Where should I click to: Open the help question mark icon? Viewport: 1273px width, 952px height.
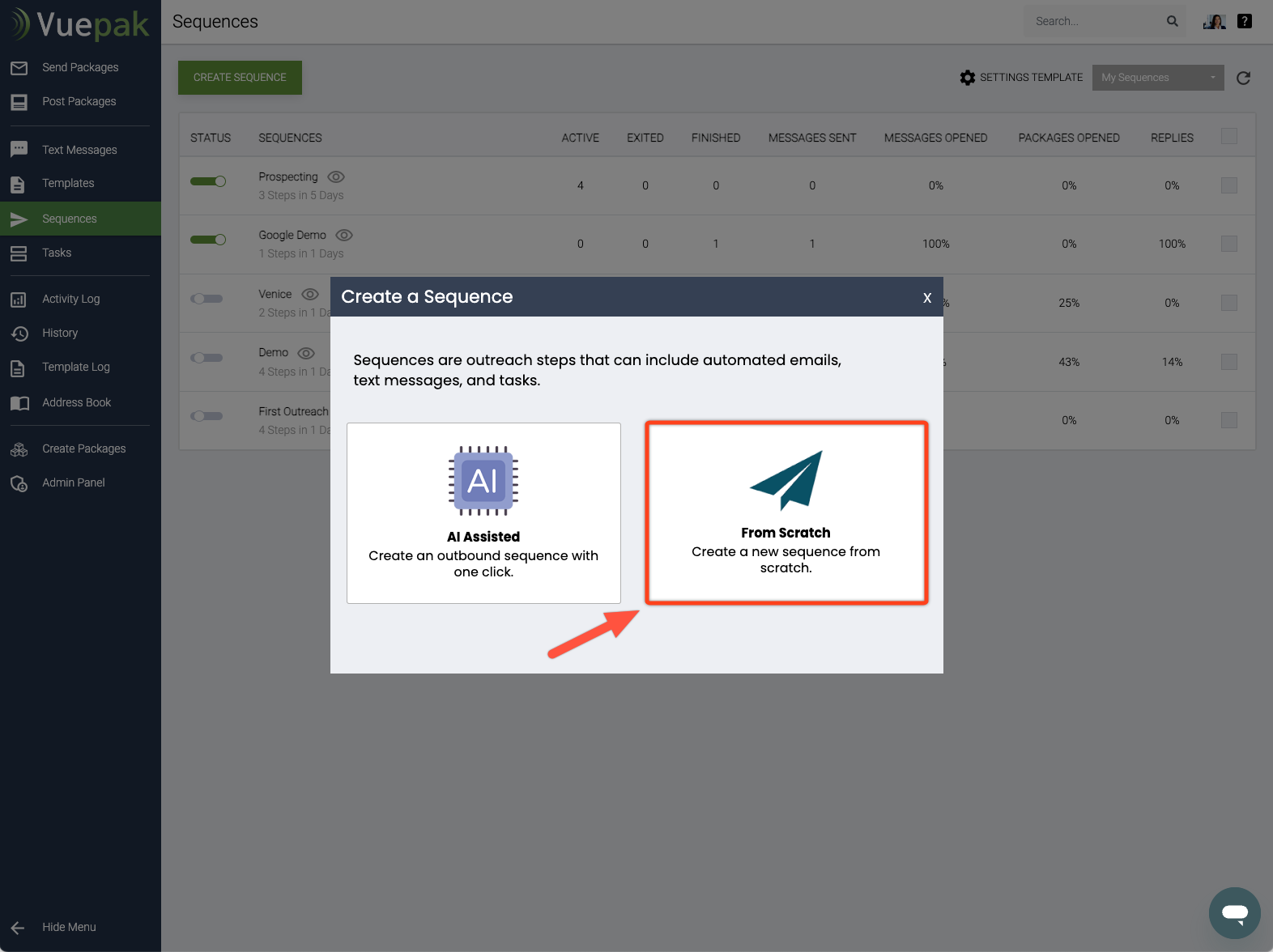click(1245, 21)
